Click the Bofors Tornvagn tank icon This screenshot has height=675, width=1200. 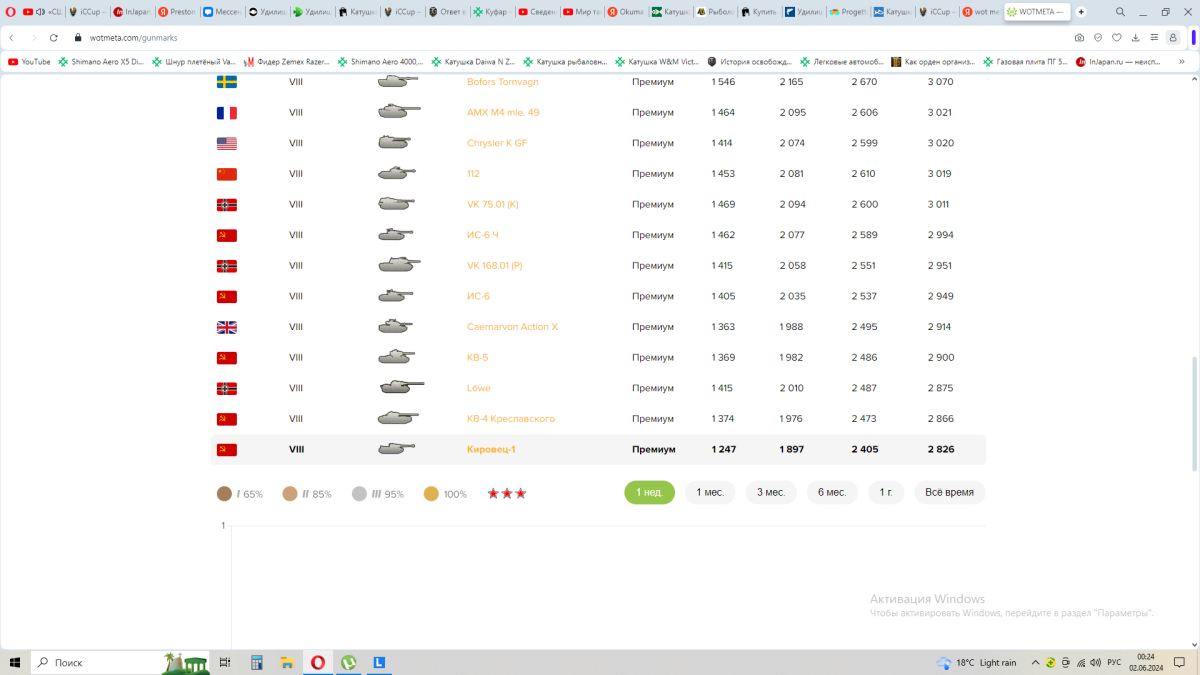[x=398, y=81]
